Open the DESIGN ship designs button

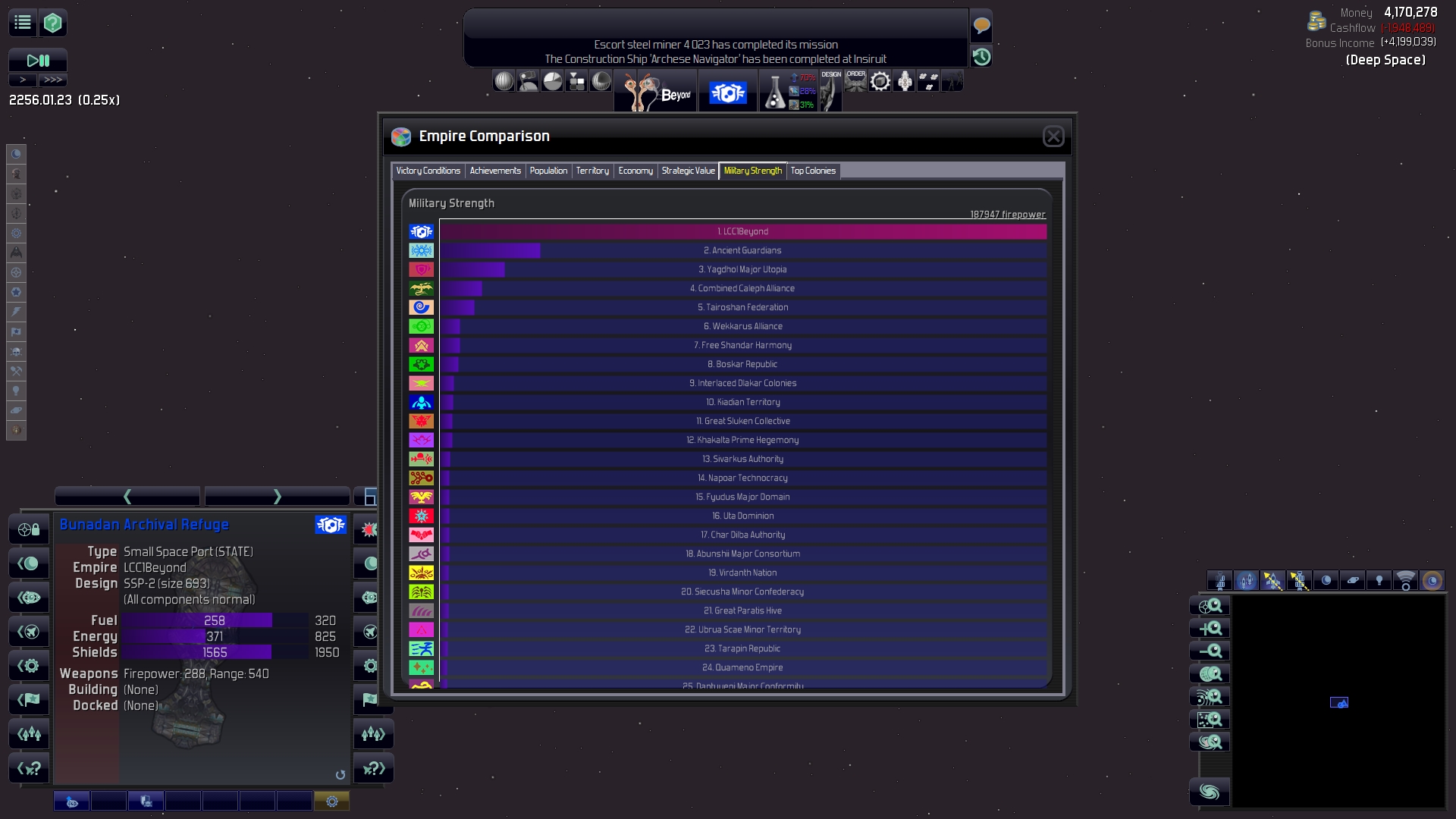pyautogui.click(x=831, y=89)
